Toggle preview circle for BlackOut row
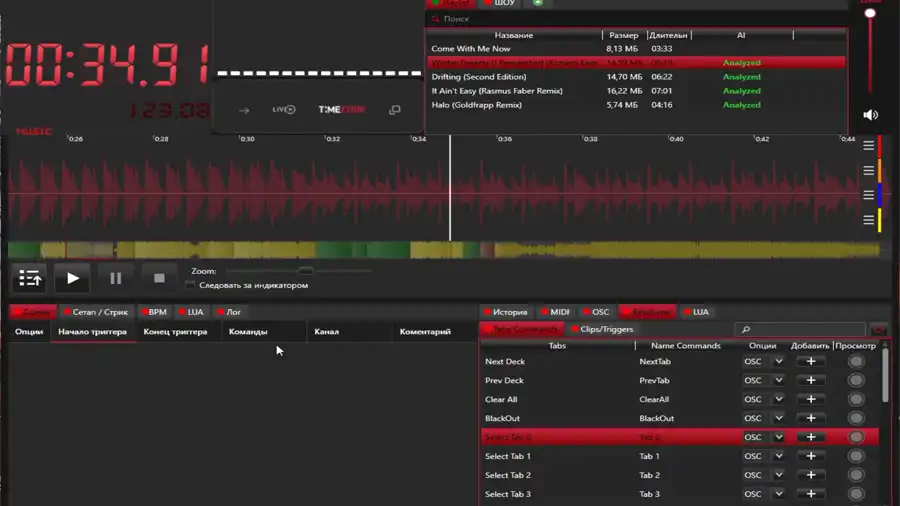The width and height of the screenshot is (900, 506). tap(856, 419)
